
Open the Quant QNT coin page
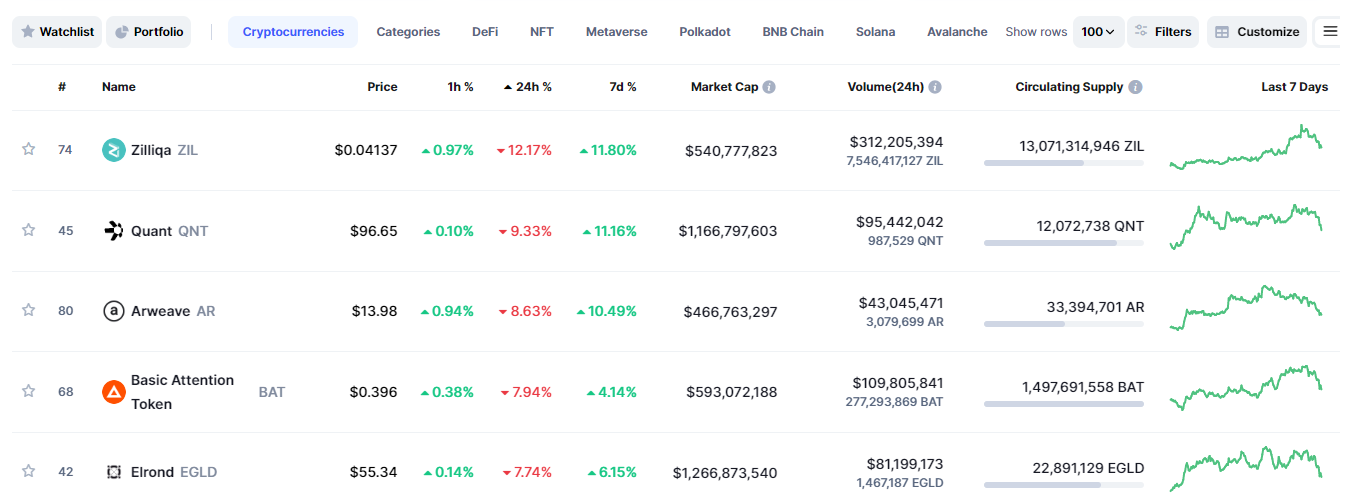tap(169, 231)
